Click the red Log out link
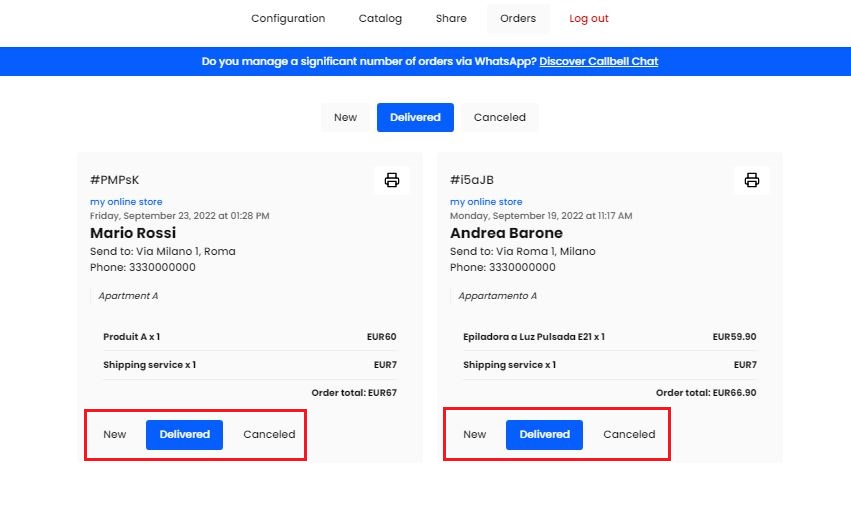The height and width of the screenshot is (528, 851). (589, 18)
